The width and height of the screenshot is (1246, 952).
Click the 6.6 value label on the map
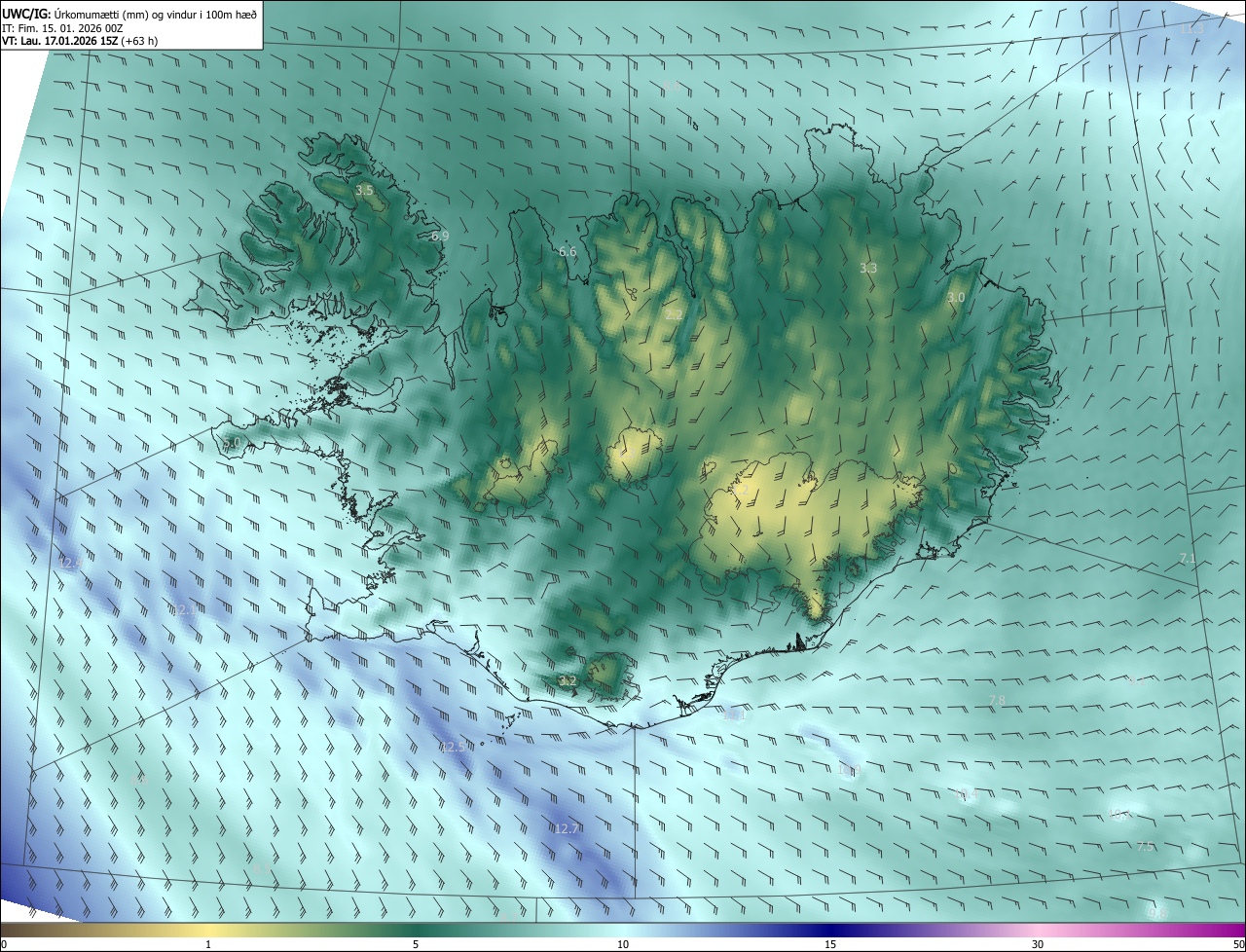pyautogui.click(x=568, y=251)
